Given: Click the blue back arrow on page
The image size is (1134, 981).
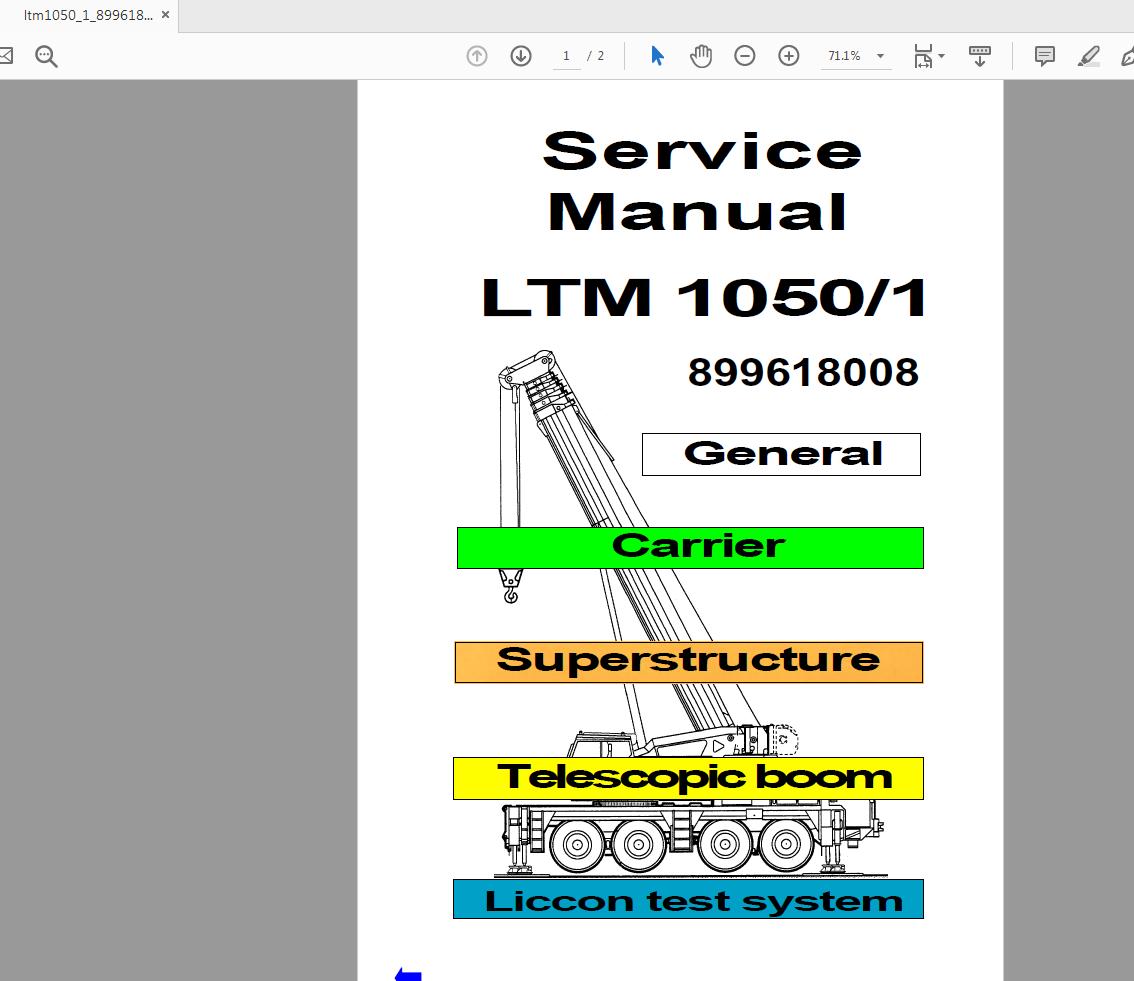Looking at the screenshot, I should (x=408, y=974).
